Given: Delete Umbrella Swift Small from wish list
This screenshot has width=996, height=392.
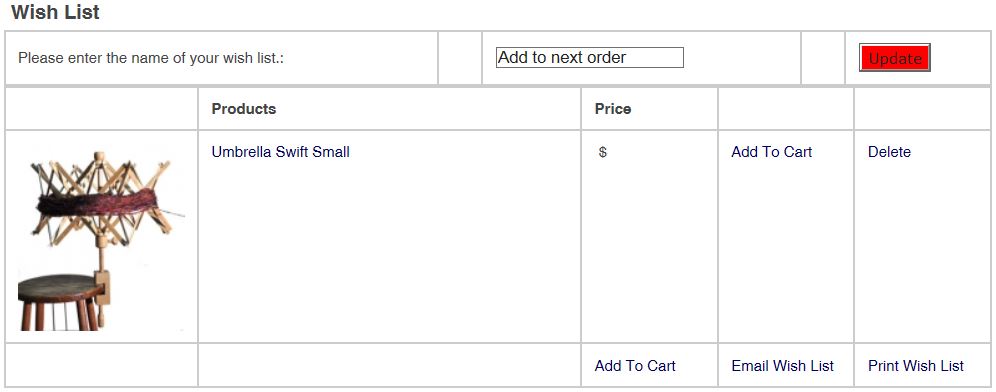Looking at the screenshot, I should 889,152.
